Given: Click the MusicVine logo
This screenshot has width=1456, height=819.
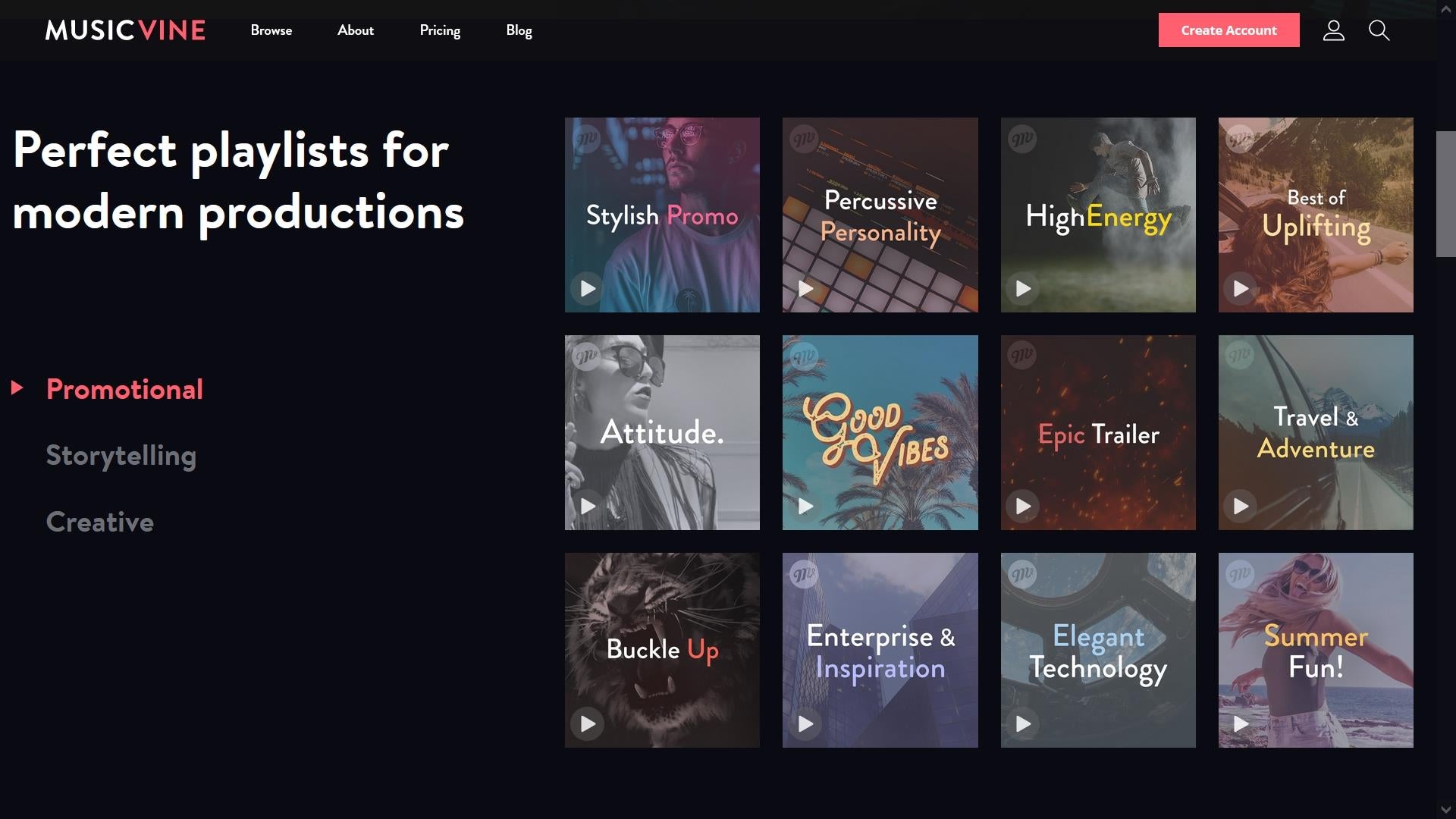Looking at the screenshot, I should [125, 30].
